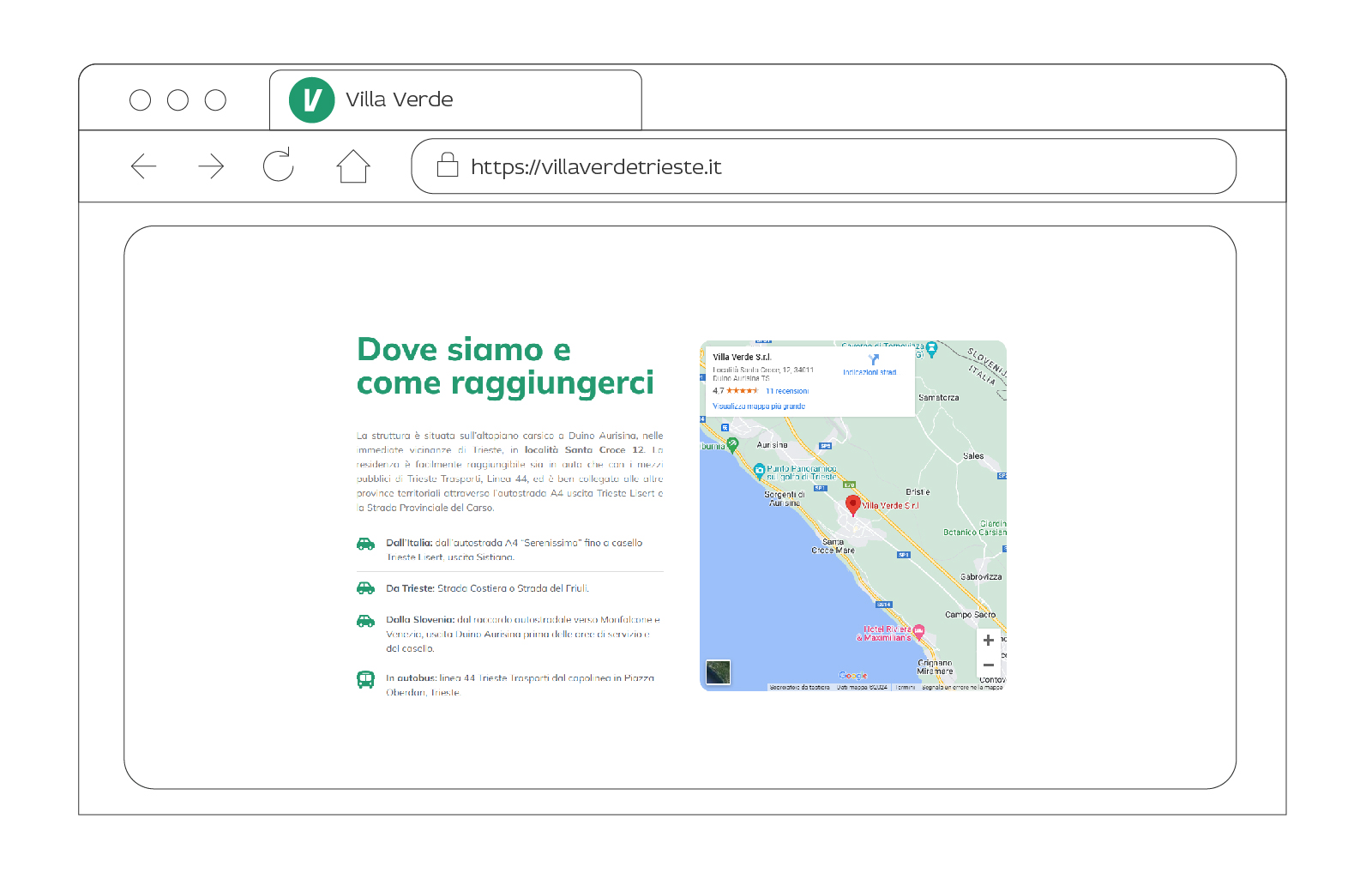
Task: Reload the page with the refresh icon
Action: tap(278, 166)
